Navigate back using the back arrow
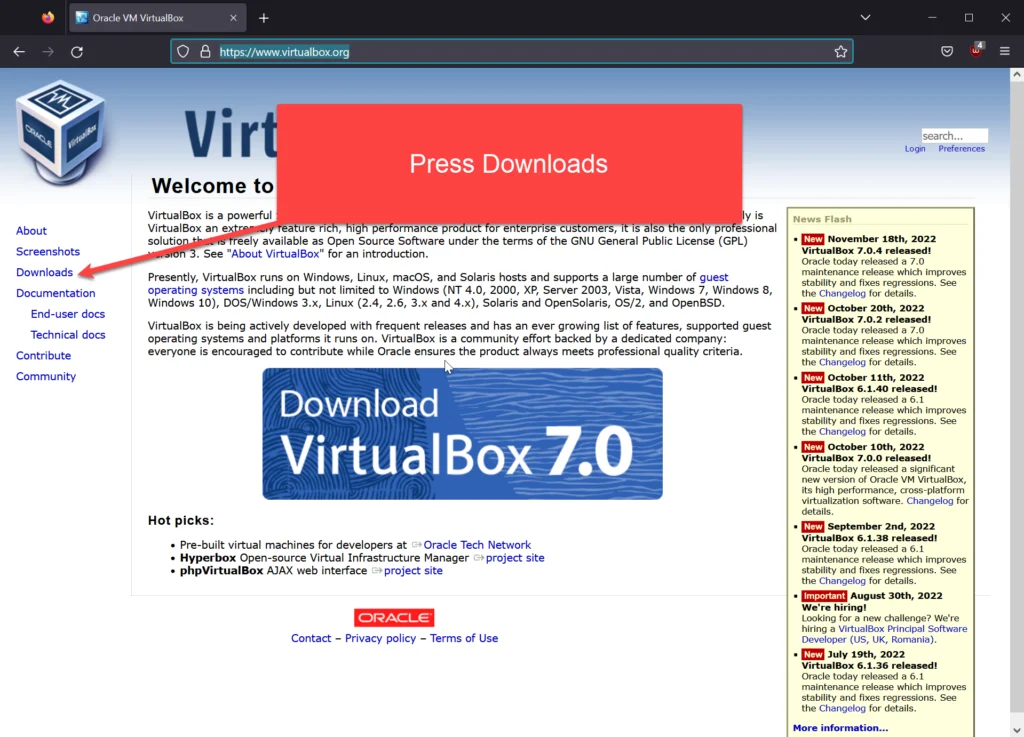 [x=18, y=51]
